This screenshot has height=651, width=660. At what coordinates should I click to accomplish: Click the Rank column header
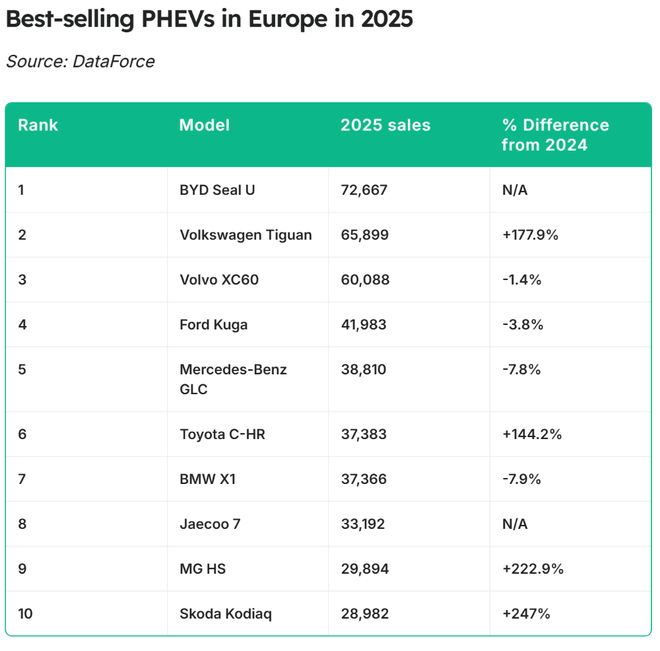pos(38,125)
